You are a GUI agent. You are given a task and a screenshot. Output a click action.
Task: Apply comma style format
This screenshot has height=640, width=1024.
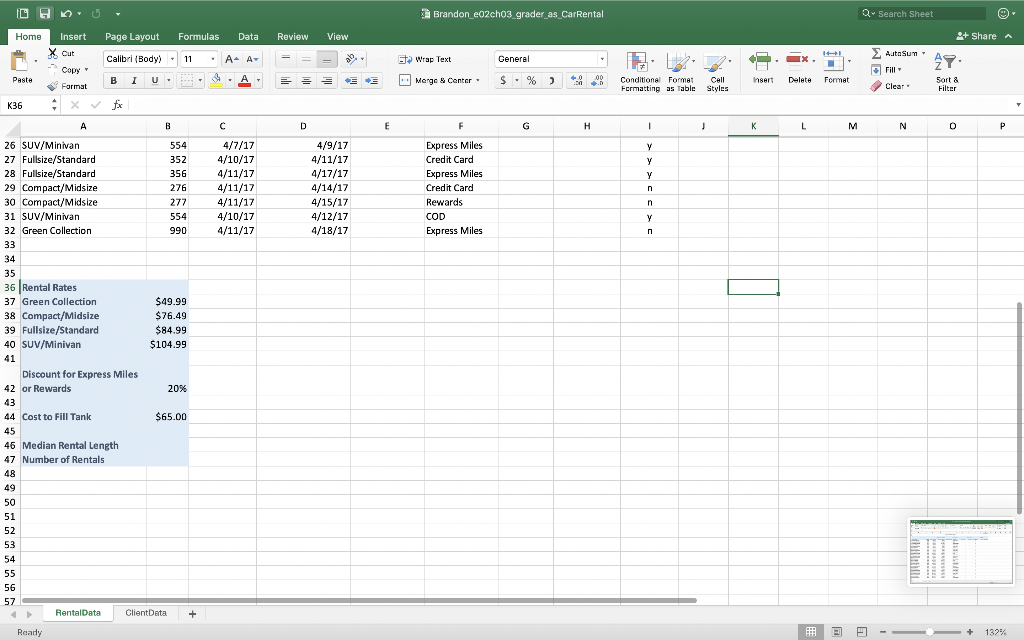click(x=552, y=80)
